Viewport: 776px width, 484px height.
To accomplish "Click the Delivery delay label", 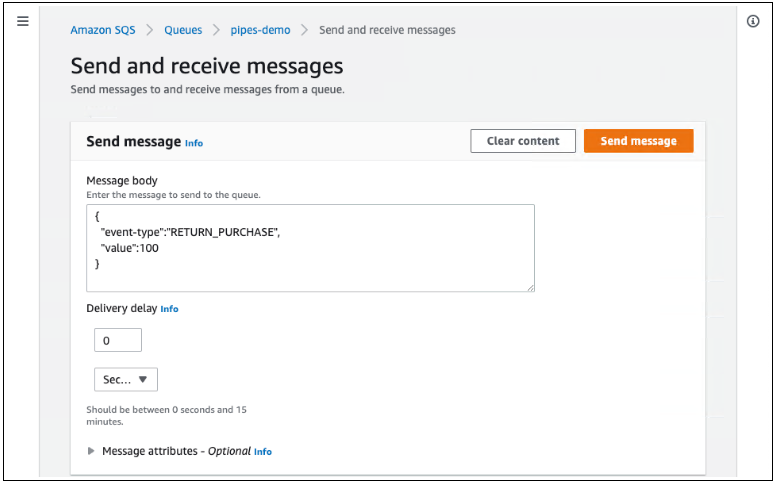I will coord(121,308).
